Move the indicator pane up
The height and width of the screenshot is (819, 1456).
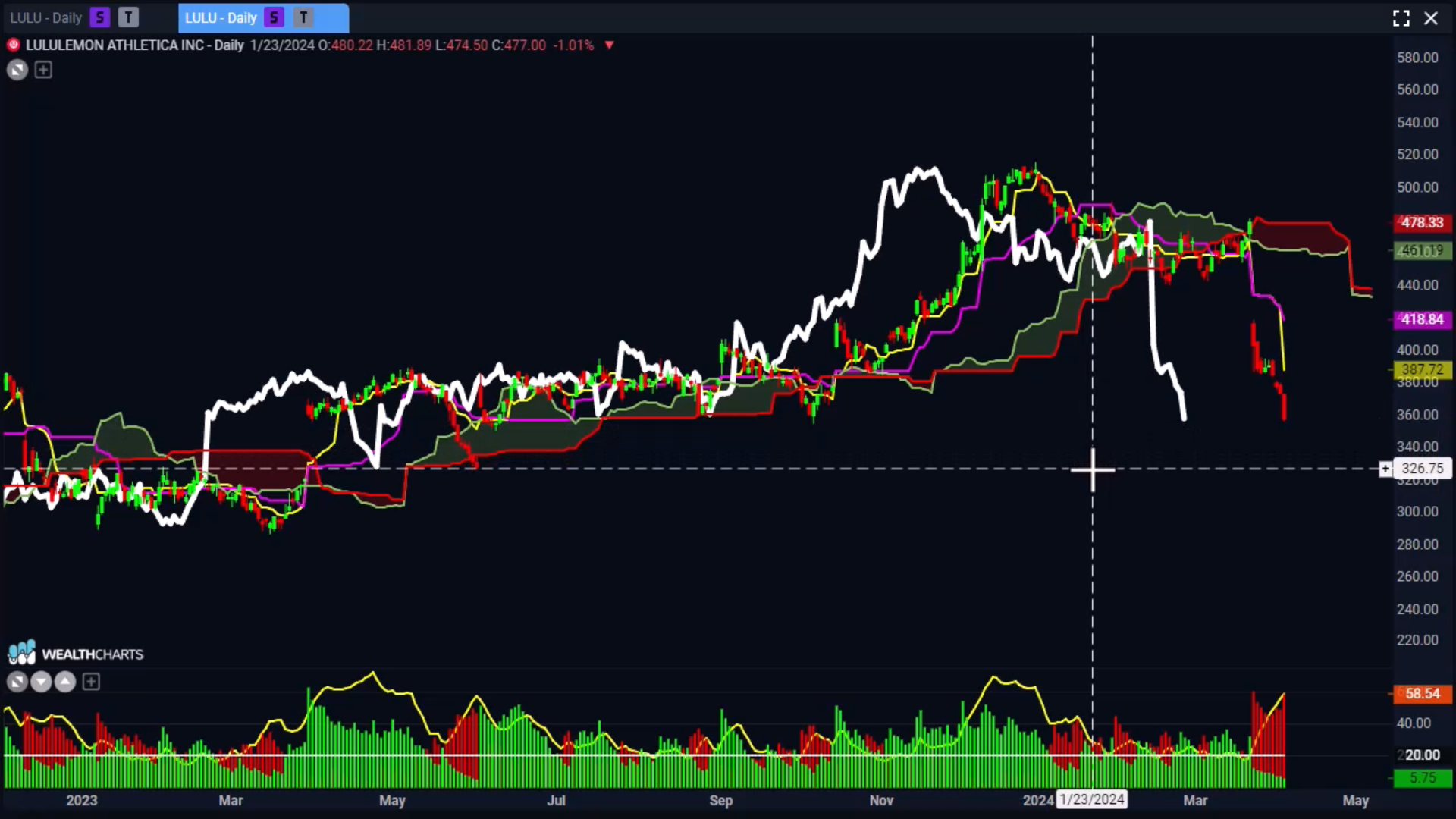click(x=66, y=682)
